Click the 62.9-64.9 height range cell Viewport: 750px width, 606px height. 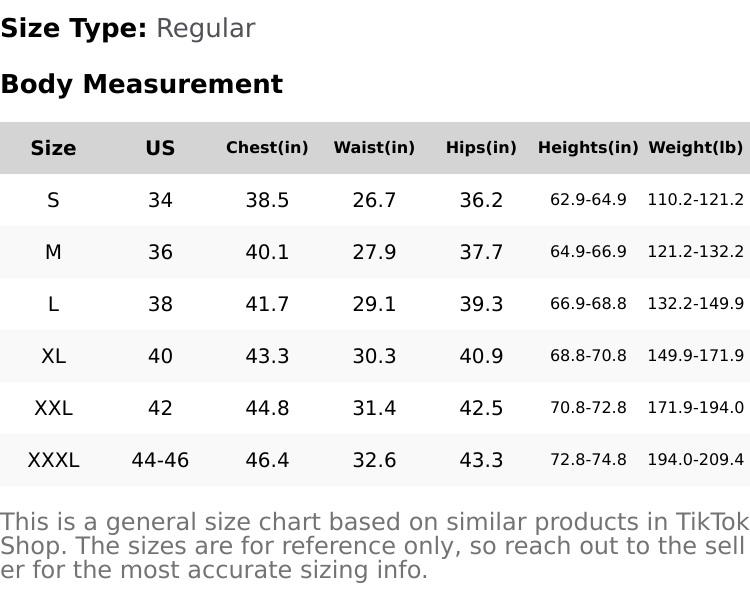(x=588, y=200)
